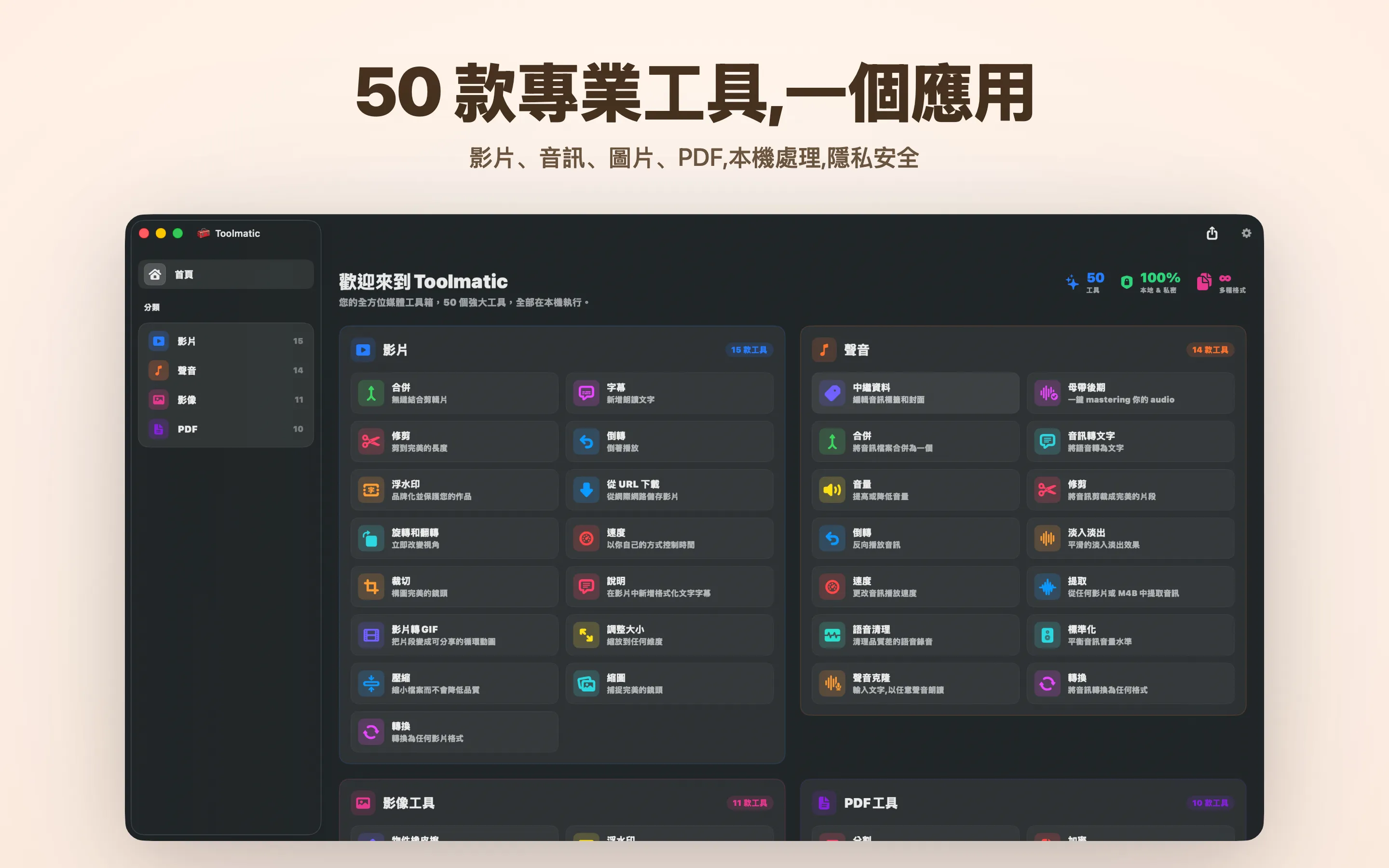Viewport: 1389px width, 868px height.
Task: Click the 音訊轉文字 transcription icon
Action: pyautogui.click(x=1048, y=441)
